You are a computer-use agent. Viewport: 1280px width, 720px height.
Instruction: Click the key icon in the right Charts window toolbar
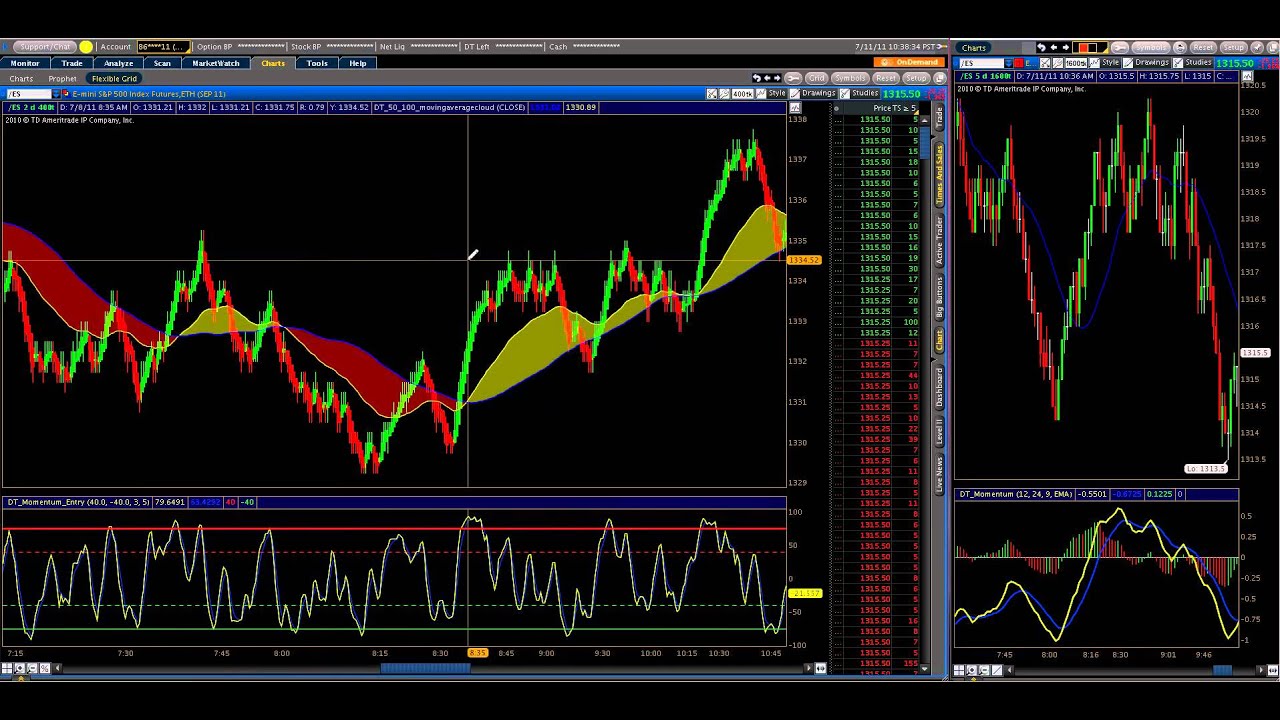[x=1120, y=48]
